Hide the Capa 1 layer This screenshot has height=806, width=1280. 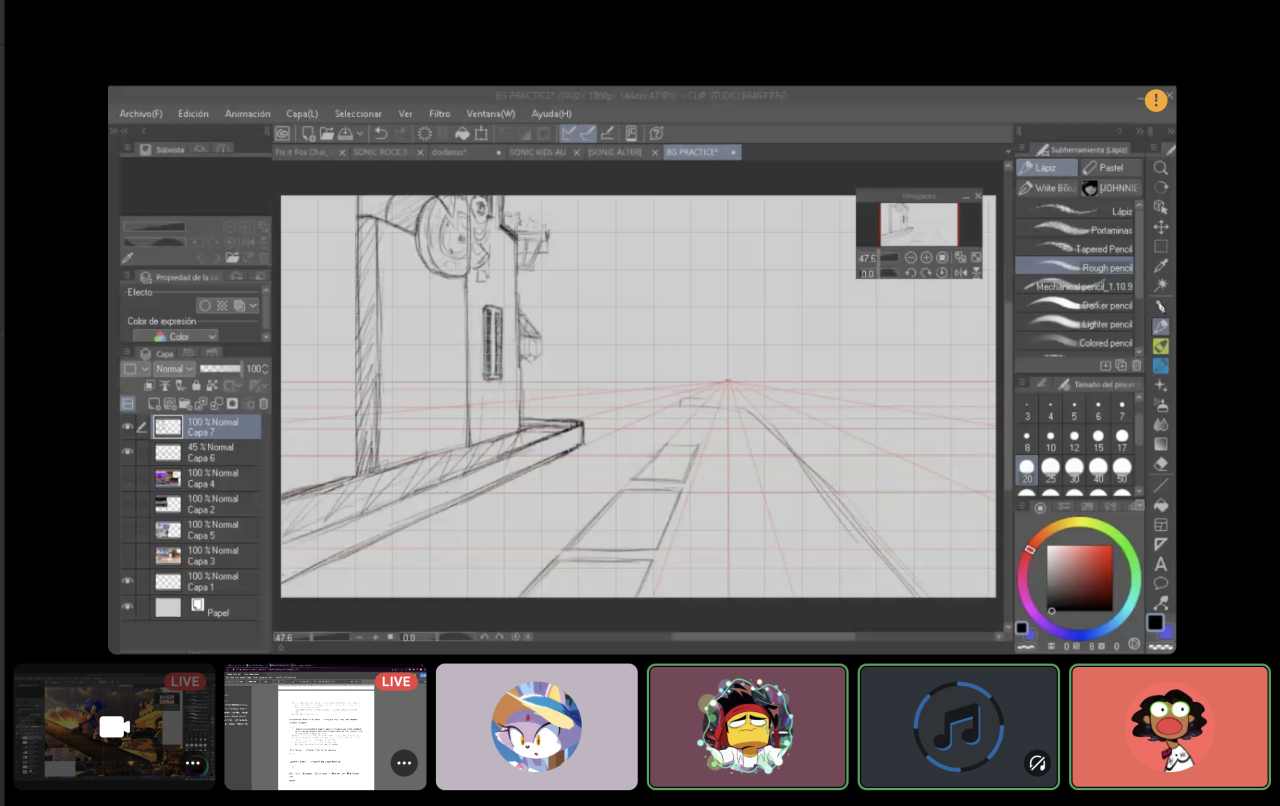coord(127,581)
